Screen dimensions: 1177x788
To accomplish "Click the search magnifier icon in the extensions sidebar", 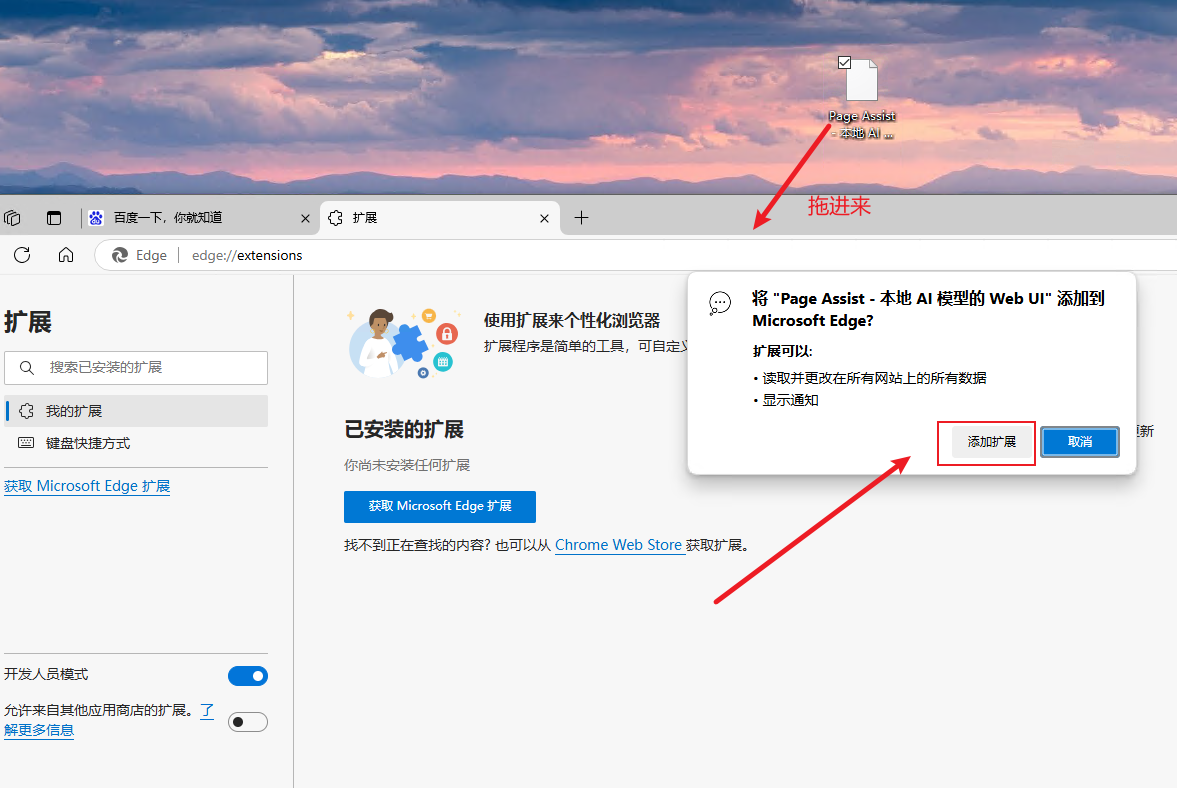I will click(x=27, y=368).
